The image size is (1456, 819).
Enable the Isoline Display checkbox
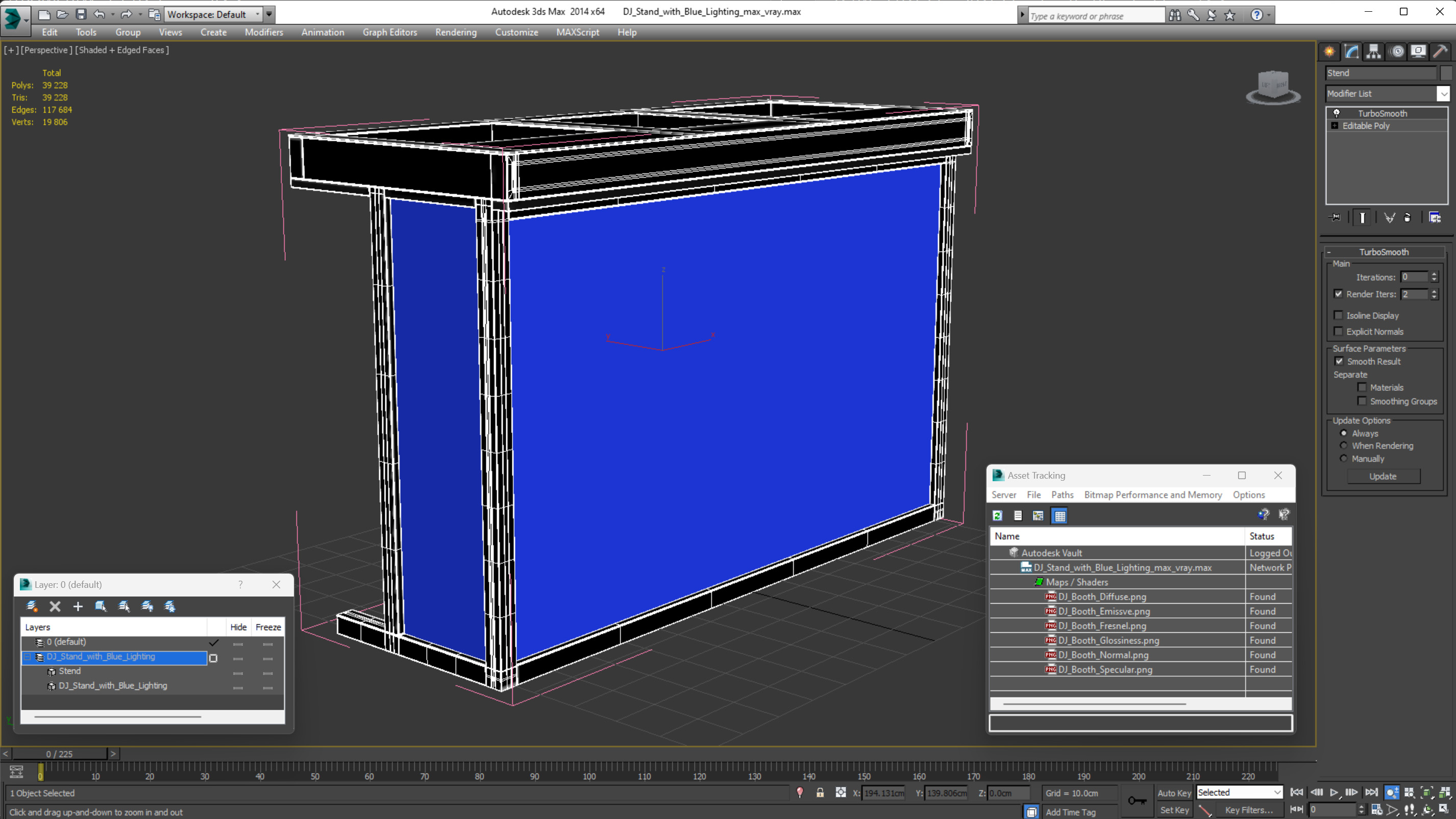(1339, 315)
